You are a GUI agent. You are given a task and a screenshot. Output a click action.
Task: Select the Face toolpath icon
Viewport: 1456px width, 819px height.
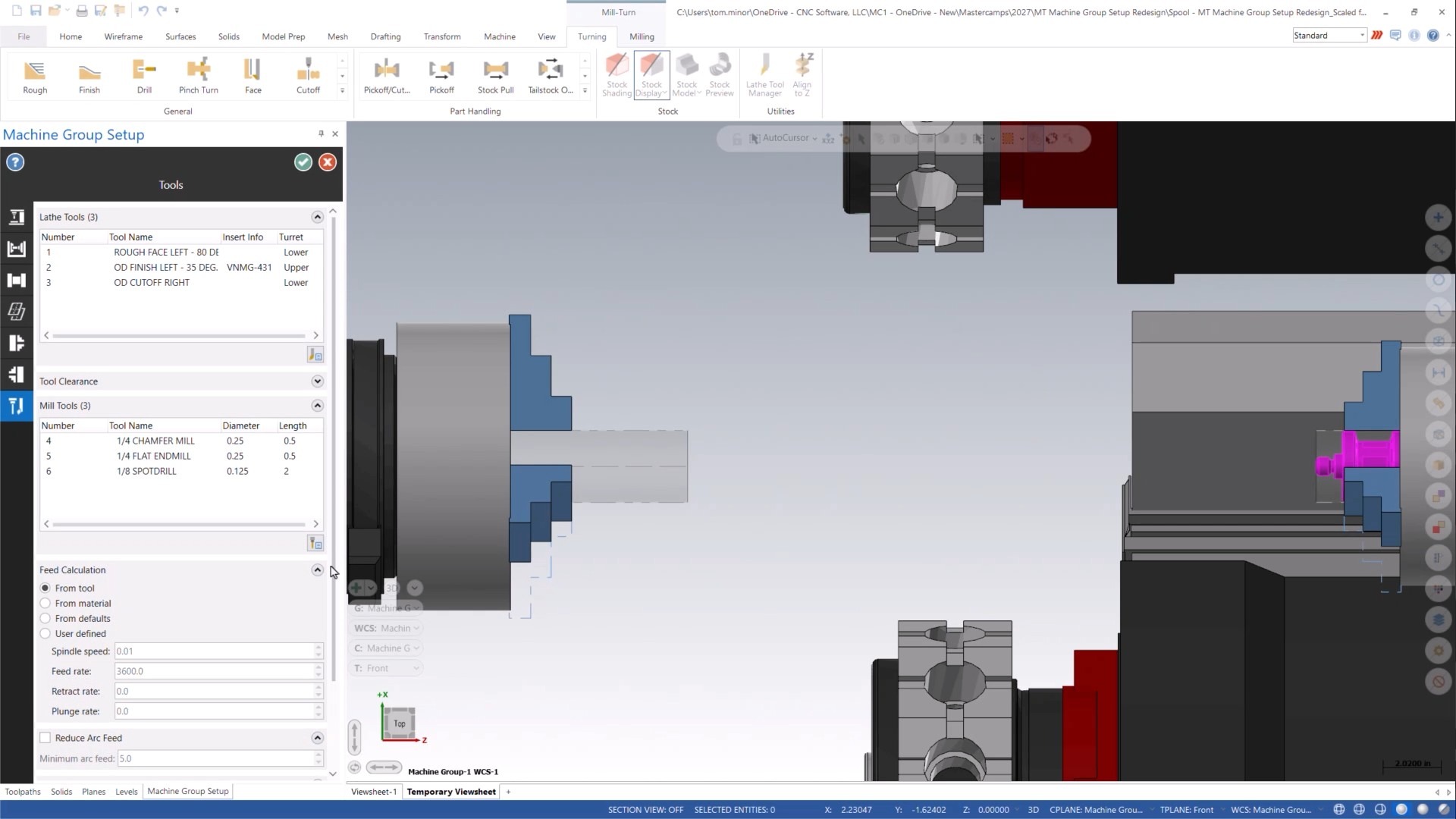pos(253,77)
